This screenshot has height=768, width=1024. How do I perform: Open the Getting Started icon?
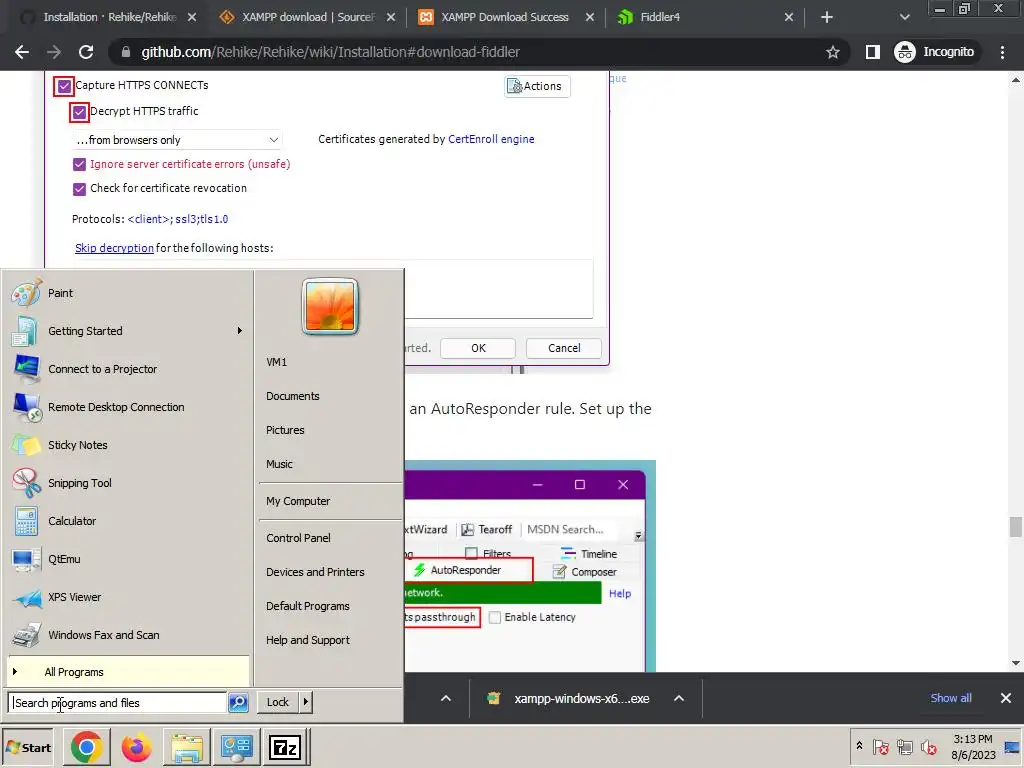[x=25, y=331]
